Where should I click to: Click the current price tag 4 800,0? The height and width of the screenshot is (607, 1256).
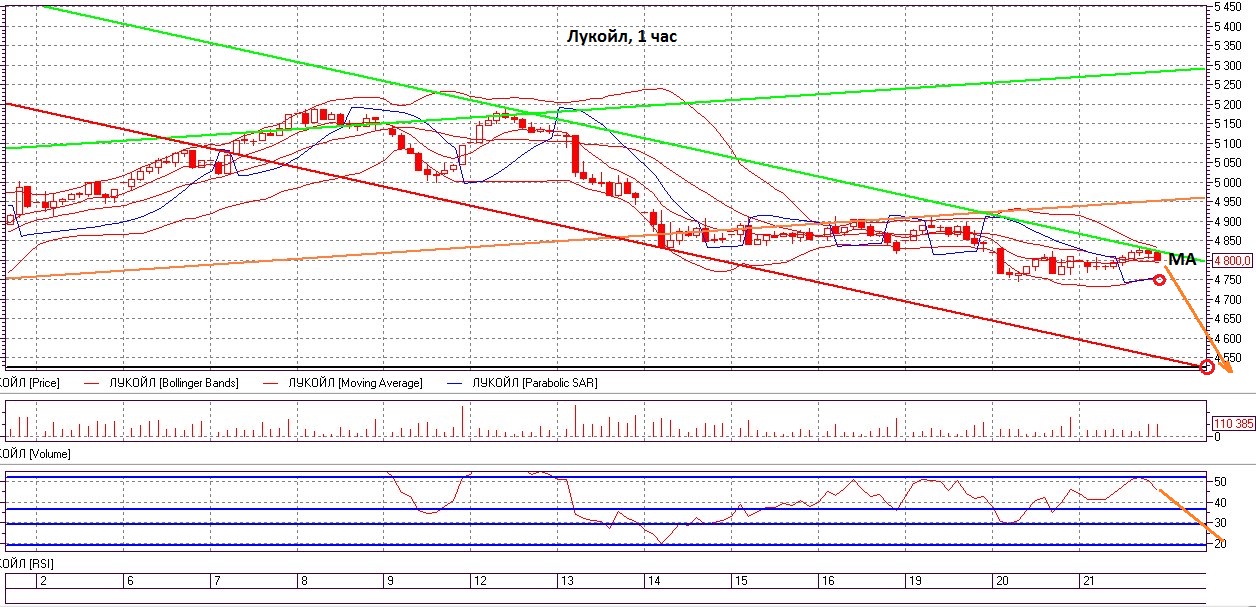tap(1233, 260)
